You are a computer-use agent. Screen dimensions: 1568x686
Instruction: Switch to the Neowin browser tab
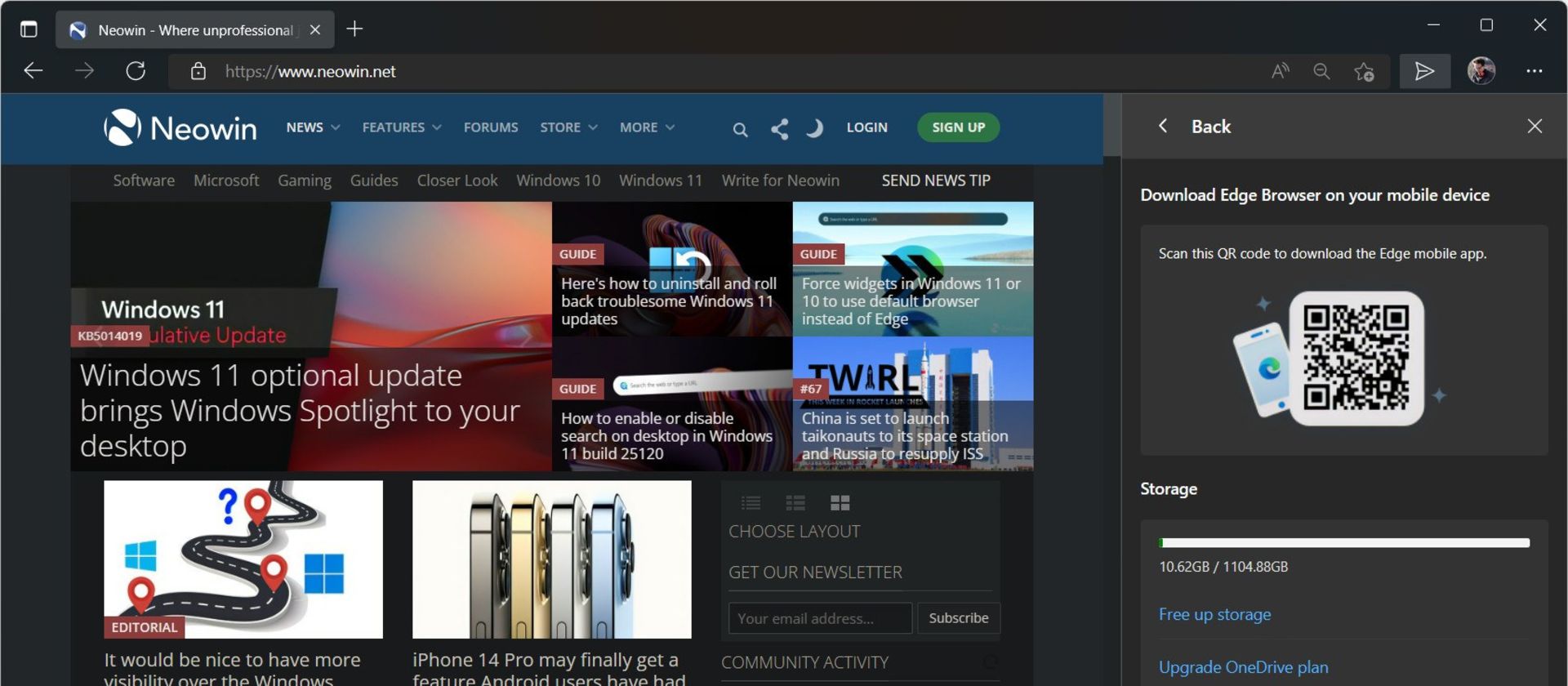[194, 30]
